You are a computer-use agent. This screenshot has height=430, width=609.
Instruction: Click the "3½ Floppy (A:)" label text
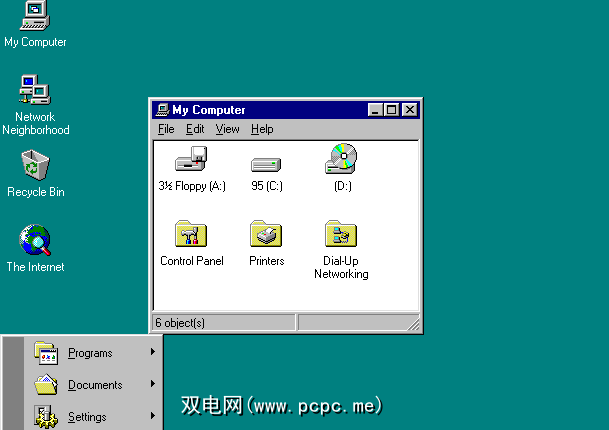192,186
